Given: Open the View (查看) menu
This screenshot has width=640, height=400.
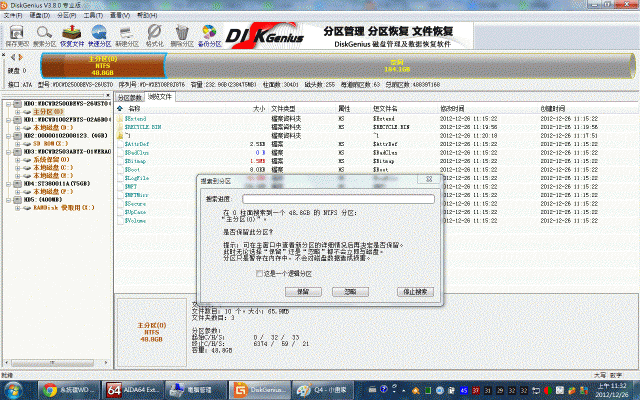Looking at the screenshot, I should [x=120, y=15].
